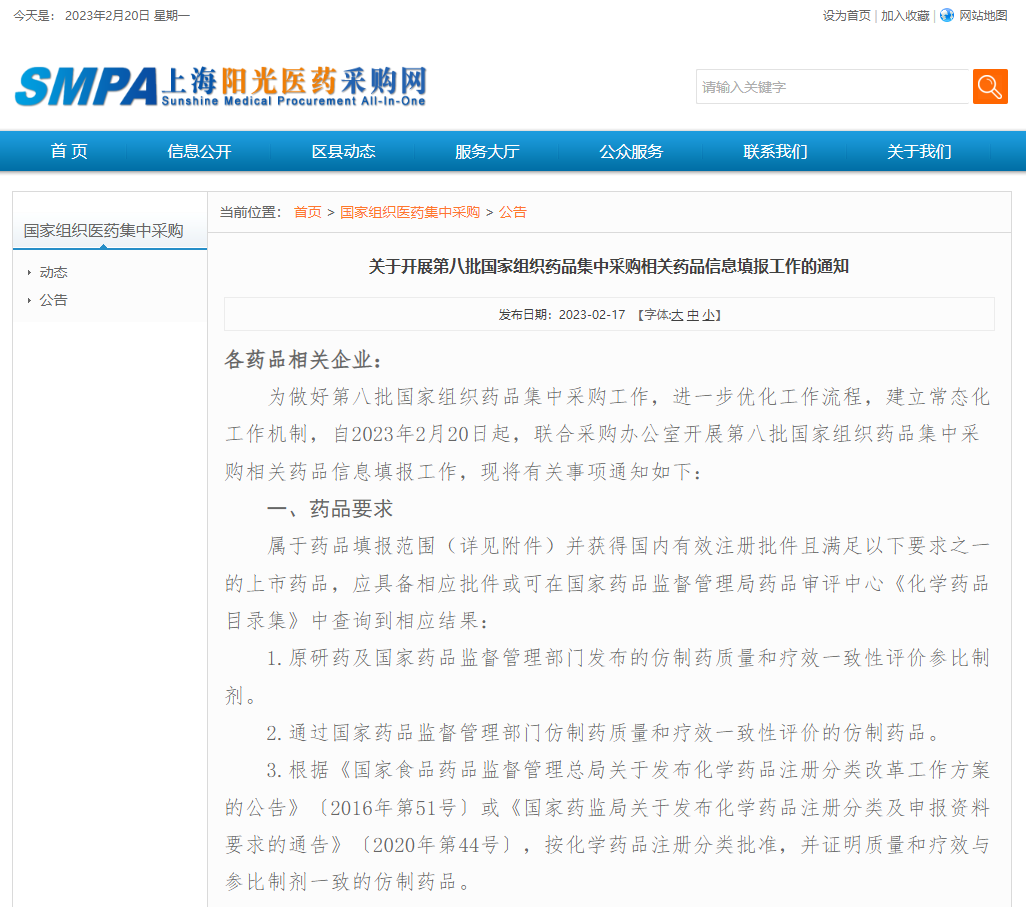Go to 区县动态 in the nav bar
This screenshot has width=1026, height=907.
tap(344, 151)
